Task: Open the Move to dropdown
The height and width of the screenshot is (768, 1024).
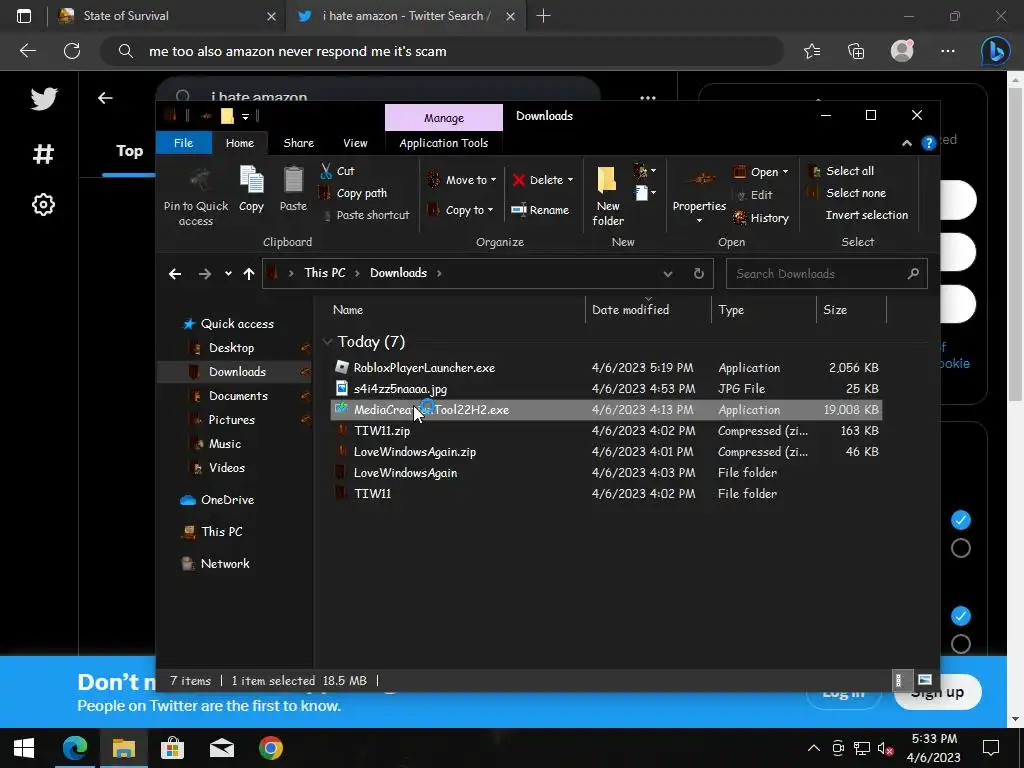Action: [x=461, y=180]
